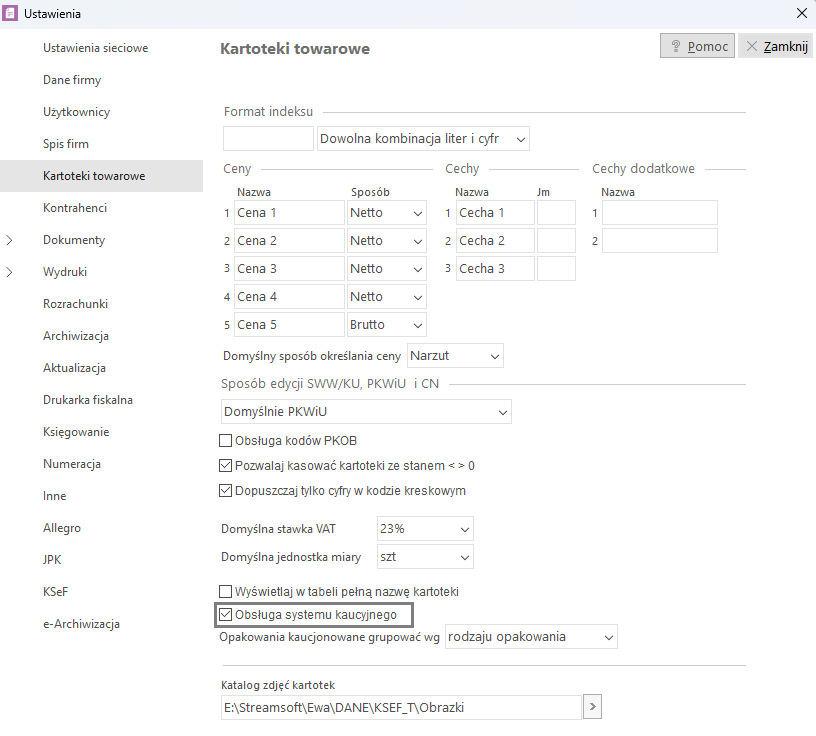Screen dimensions: 816x736
Task: Expand the Wydruki tree node
Action: click(x=10, y=272)
